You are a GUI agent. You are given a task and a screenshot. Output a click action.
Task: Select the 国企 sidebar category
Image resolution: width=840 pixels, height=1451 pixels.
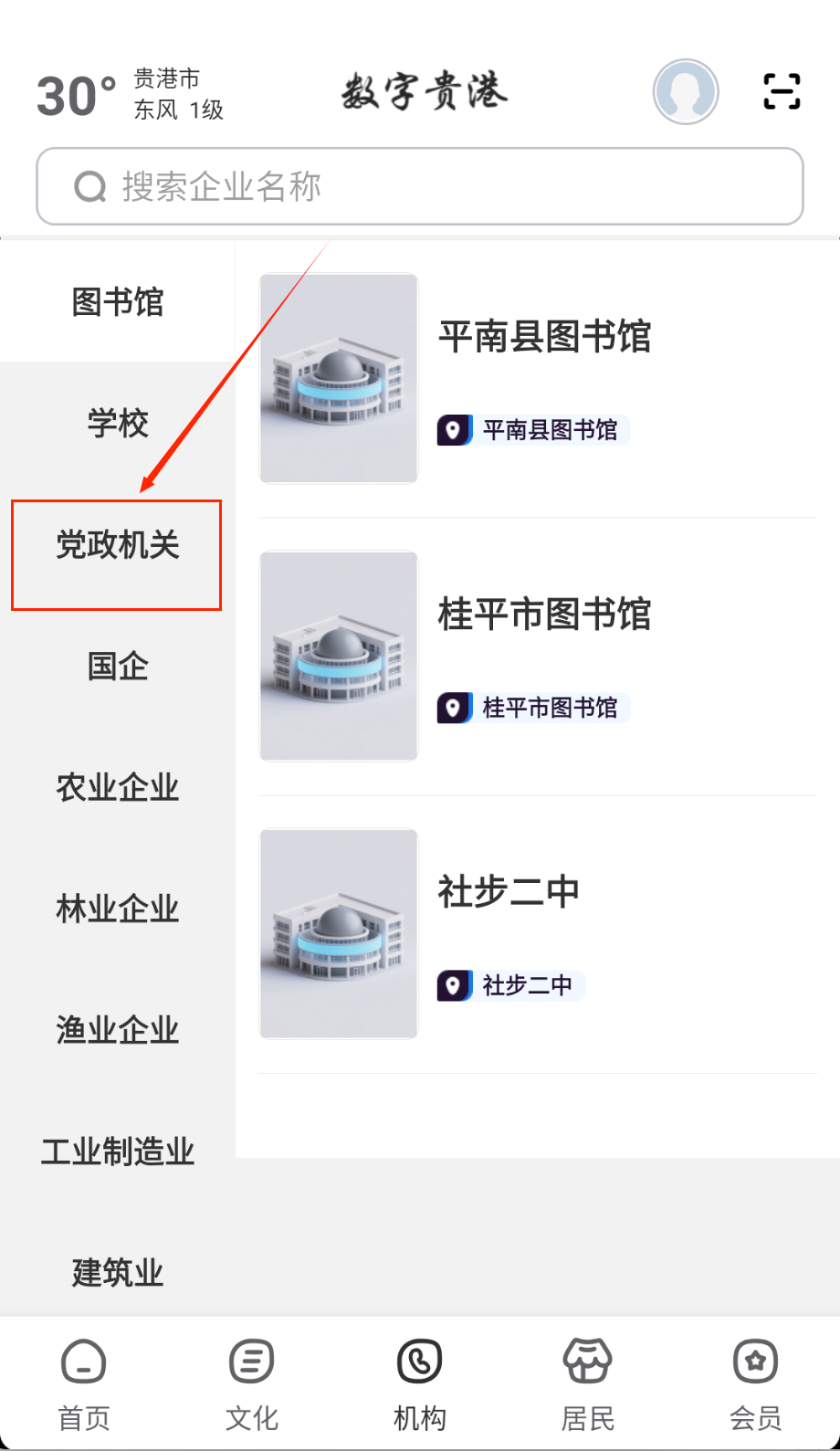(x=118, y=667)
